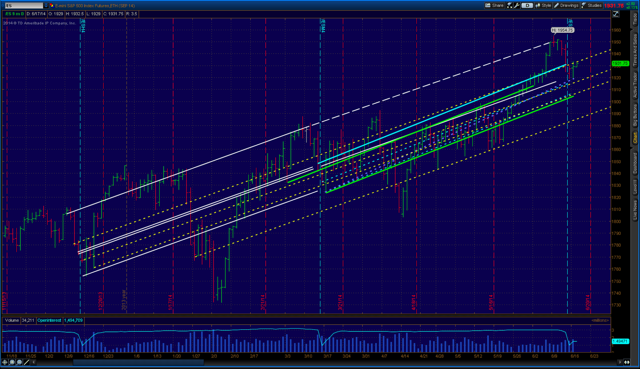
Task: Open the D timeframe selector
Action: tap(527, 5)
